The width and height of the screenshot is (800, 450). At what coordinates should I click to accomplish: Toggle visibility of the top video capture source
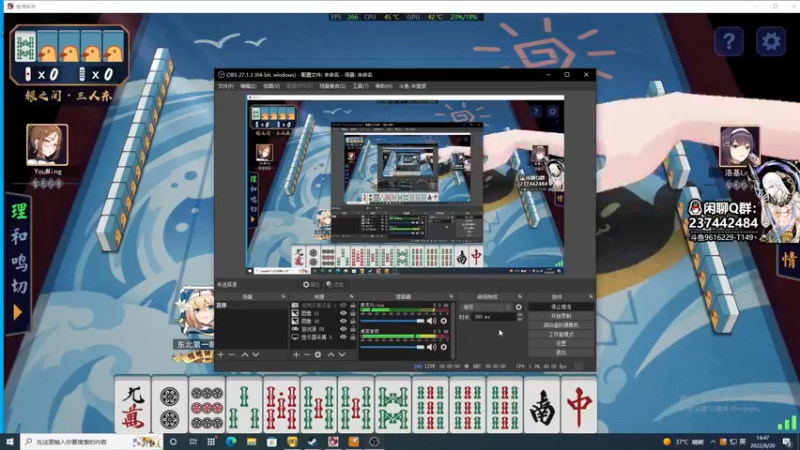pos(343,306)
